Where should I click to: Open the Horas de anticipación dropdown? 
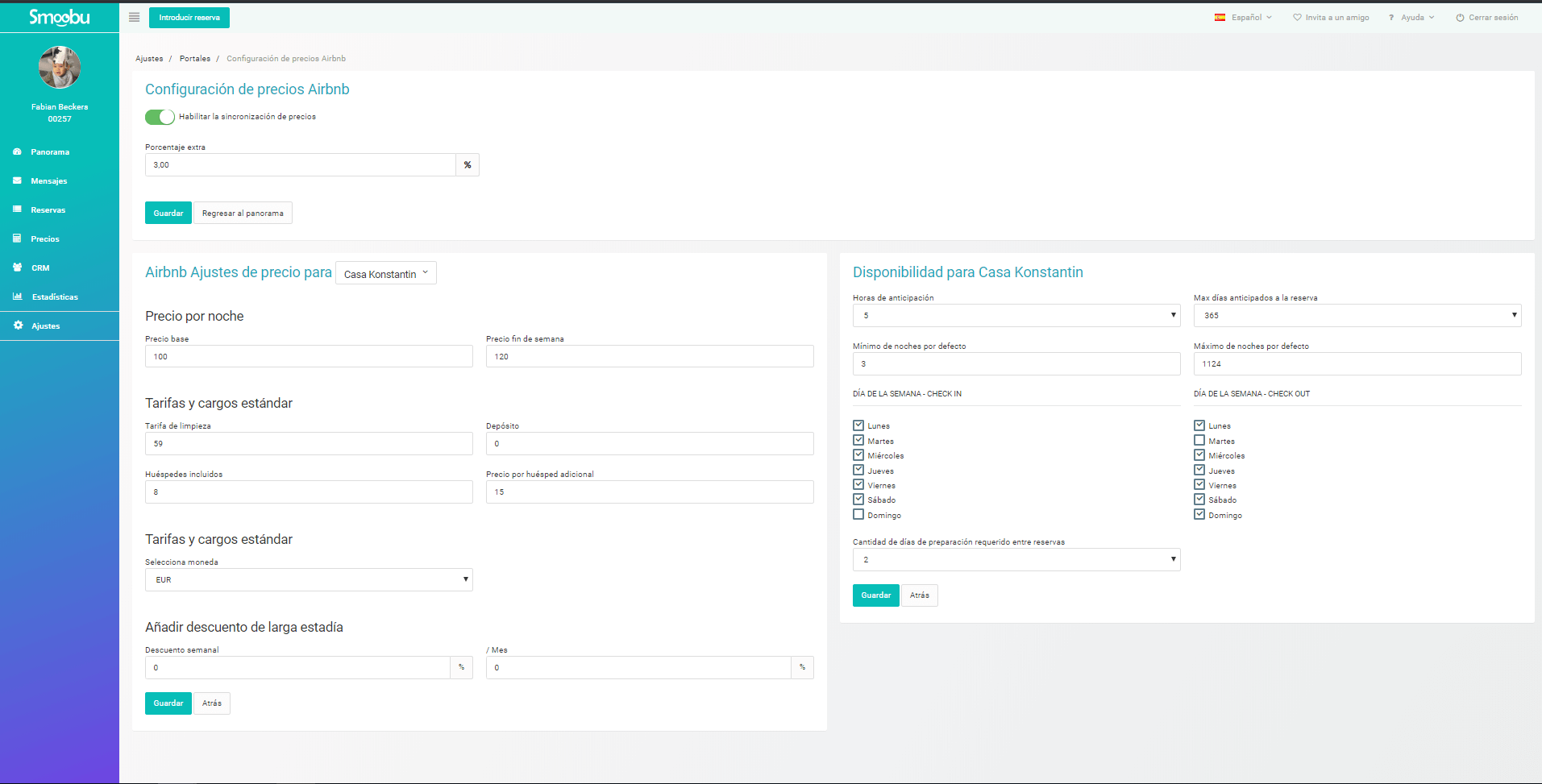(x=1016, y=315)
